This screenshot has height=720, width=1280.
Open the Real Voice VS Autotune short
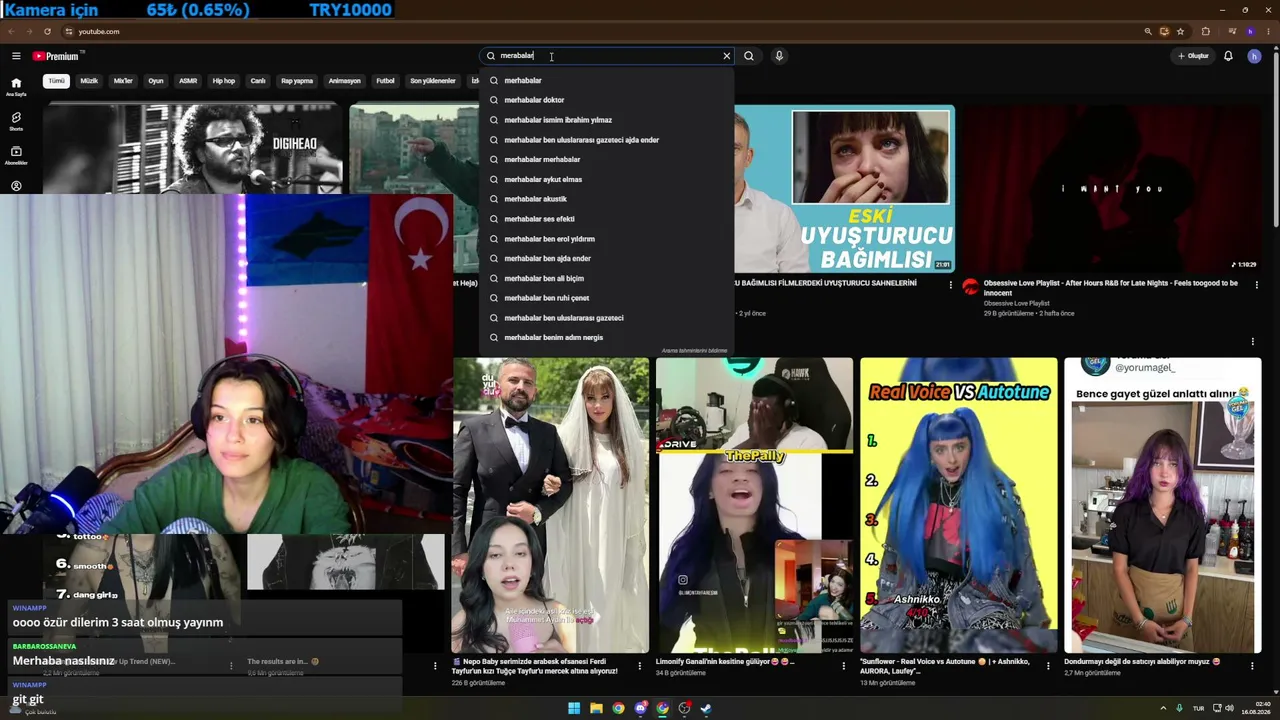(x=958, y=505)
